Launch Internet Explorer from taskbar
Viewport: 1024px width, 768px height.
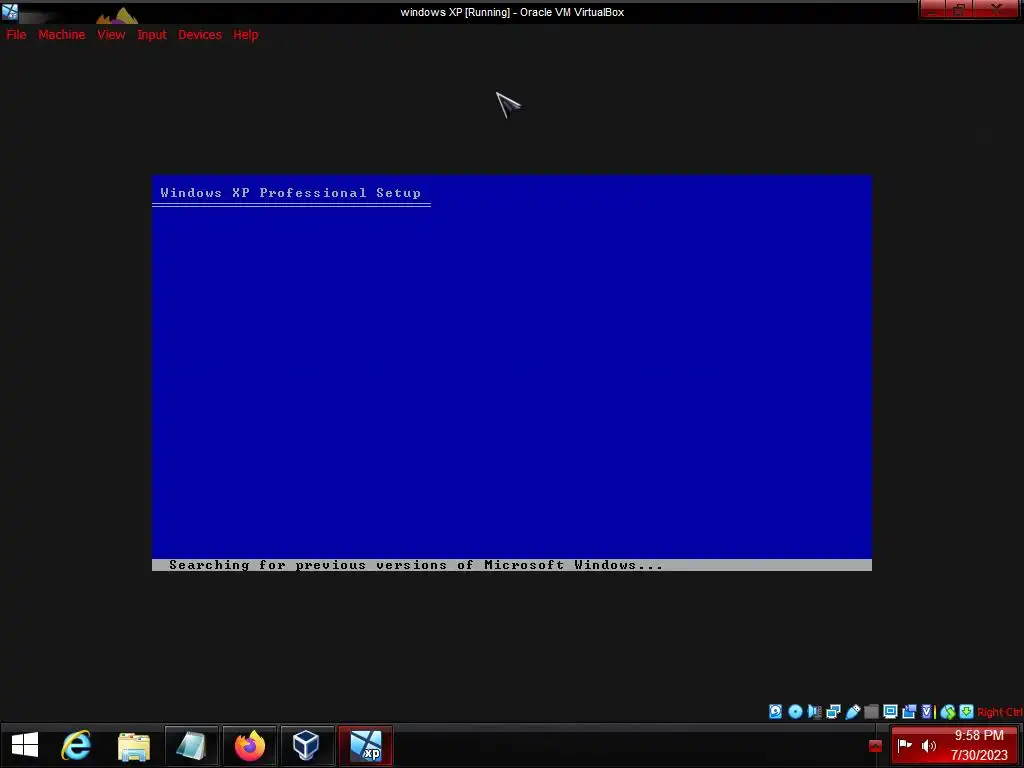pyautogui.click(x=76, y=745)
